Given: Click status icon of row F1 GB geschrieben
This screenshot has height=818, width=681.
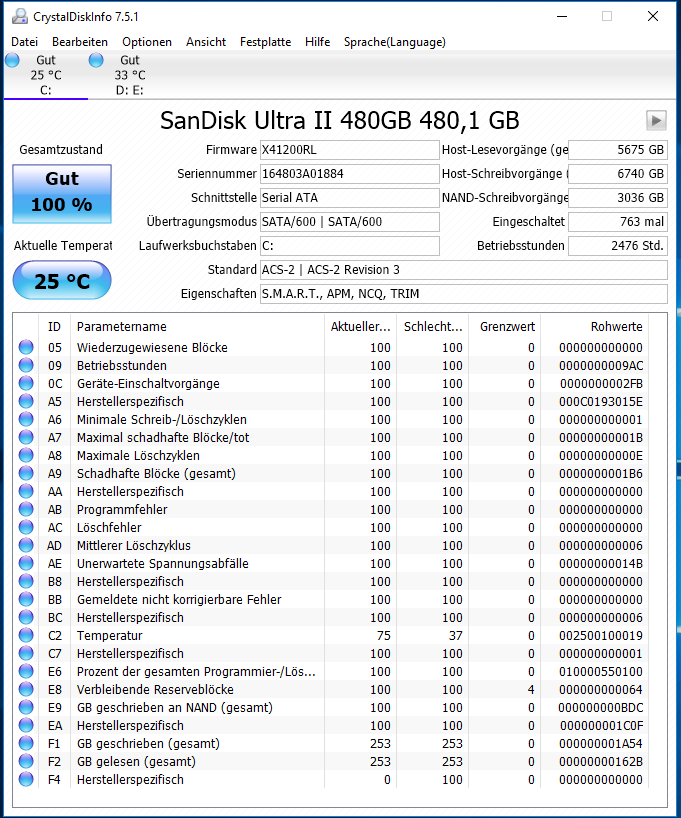Looking at the screenshot, I should click(26, 743).
